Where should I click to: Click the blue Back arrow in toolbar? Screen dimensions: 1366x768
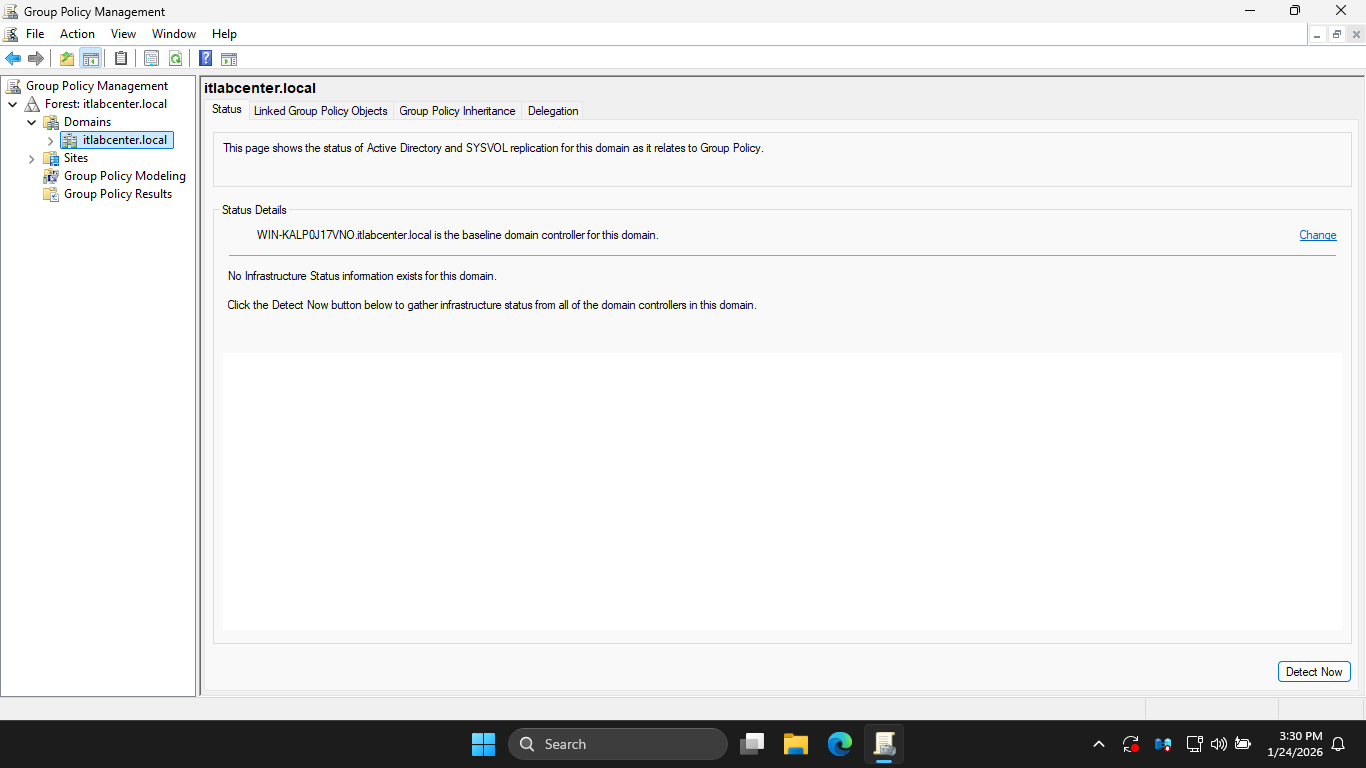click(x=13, y=59)
